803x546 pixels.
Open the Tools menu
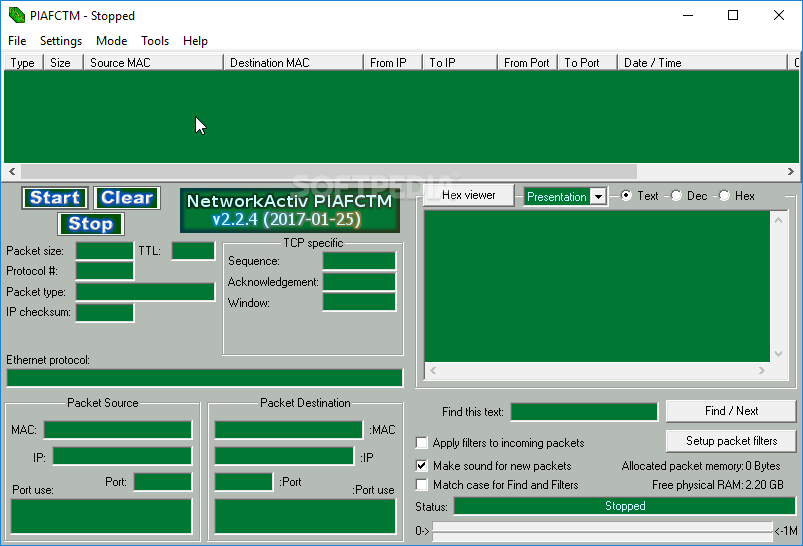tap(155, 41)
